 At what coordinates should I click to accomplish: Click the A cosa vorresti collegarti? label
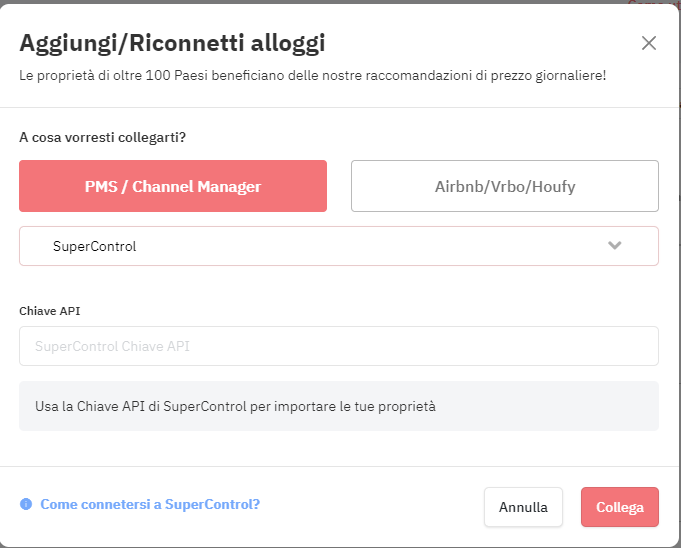(x=102, y=137)
